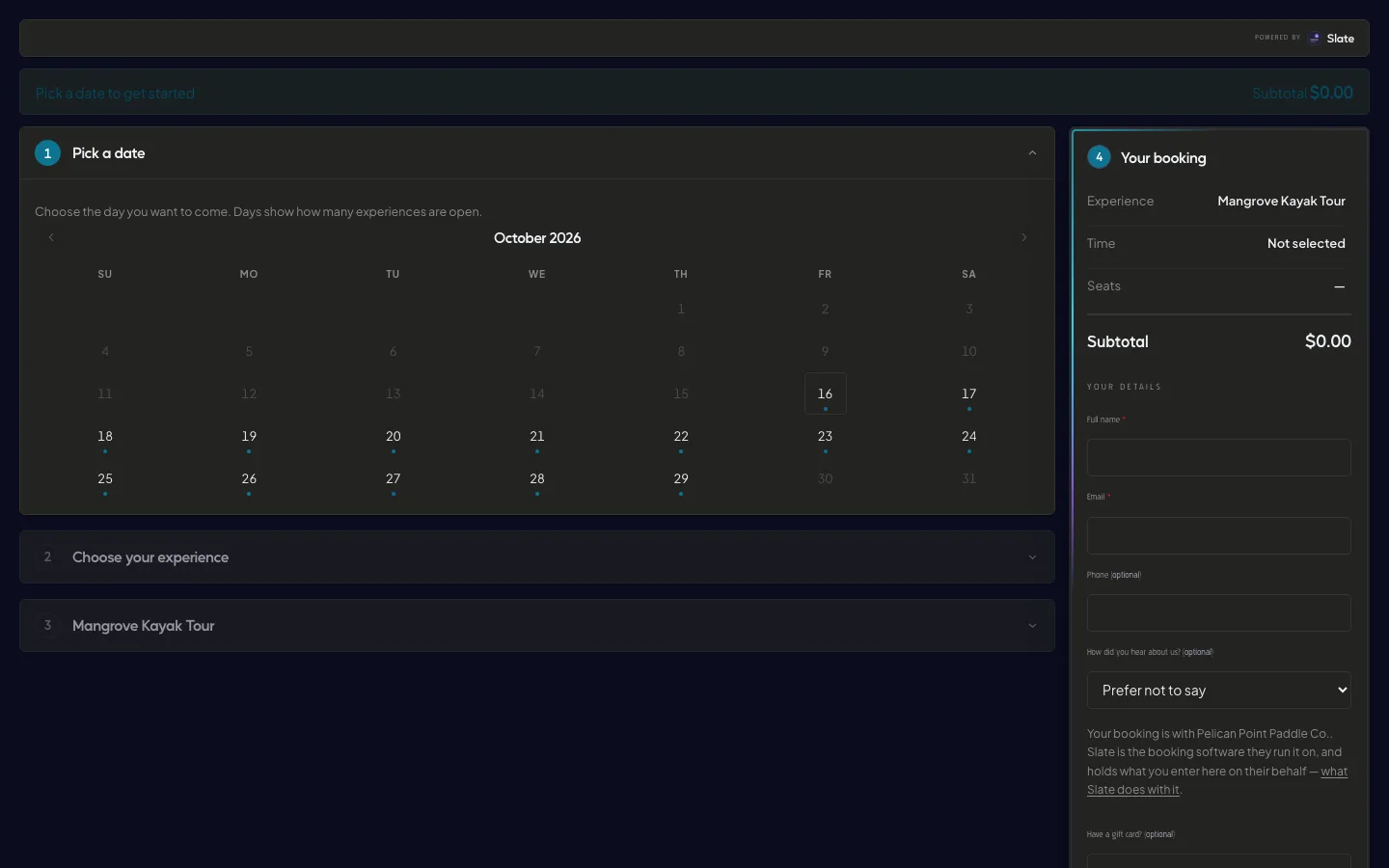The width and height of the screenshot is (1389, 868).
Task: Focus the Full name input field
Action: pos(1219,458)
